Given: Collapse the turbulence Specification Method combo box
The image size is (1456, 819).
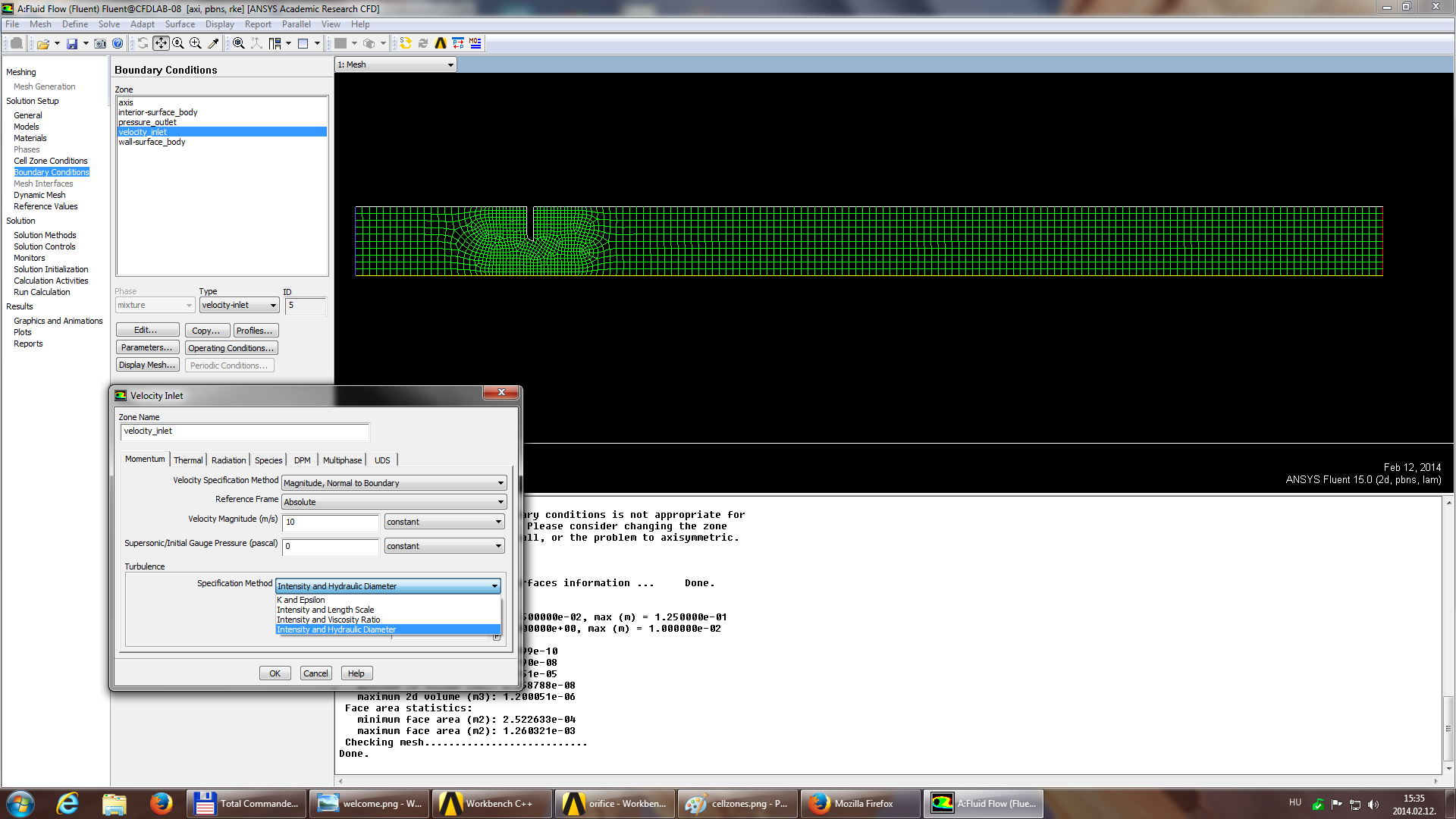Looking at the screenshot, I should pyautogui.click(x=388, y=586).
